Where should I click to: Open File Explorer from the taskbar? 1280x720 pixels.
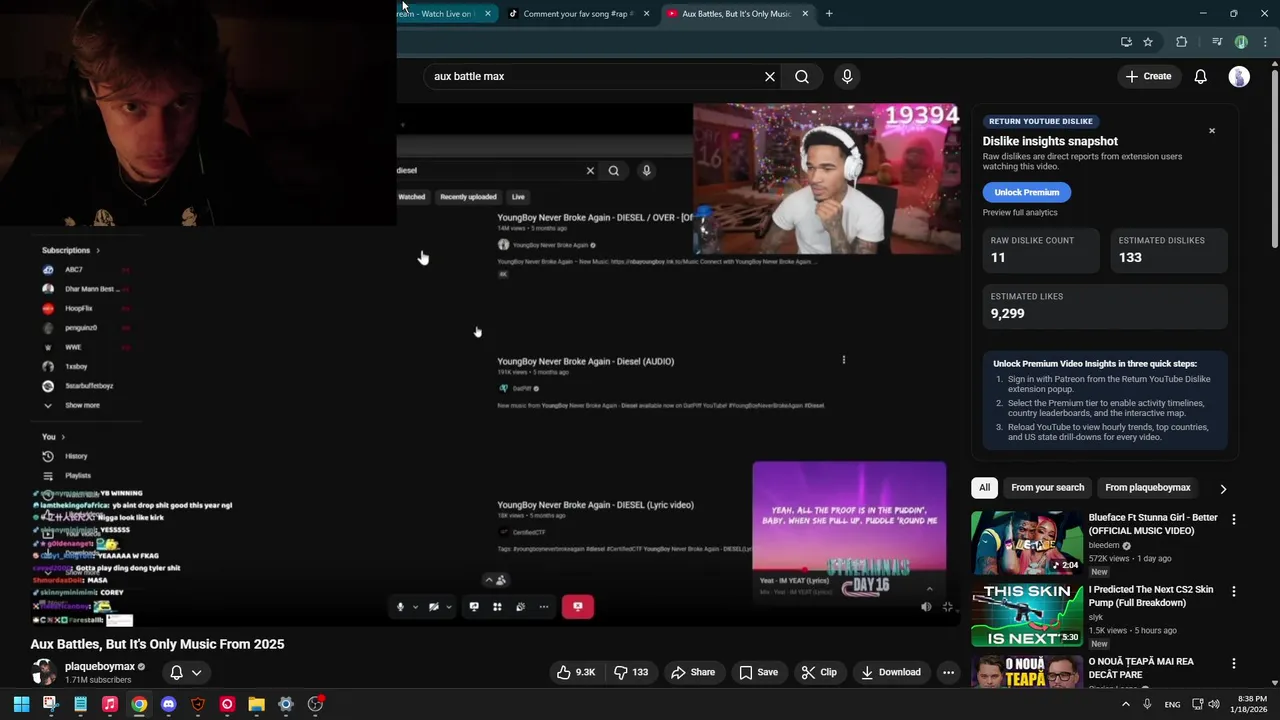click(x=256, y=704)
